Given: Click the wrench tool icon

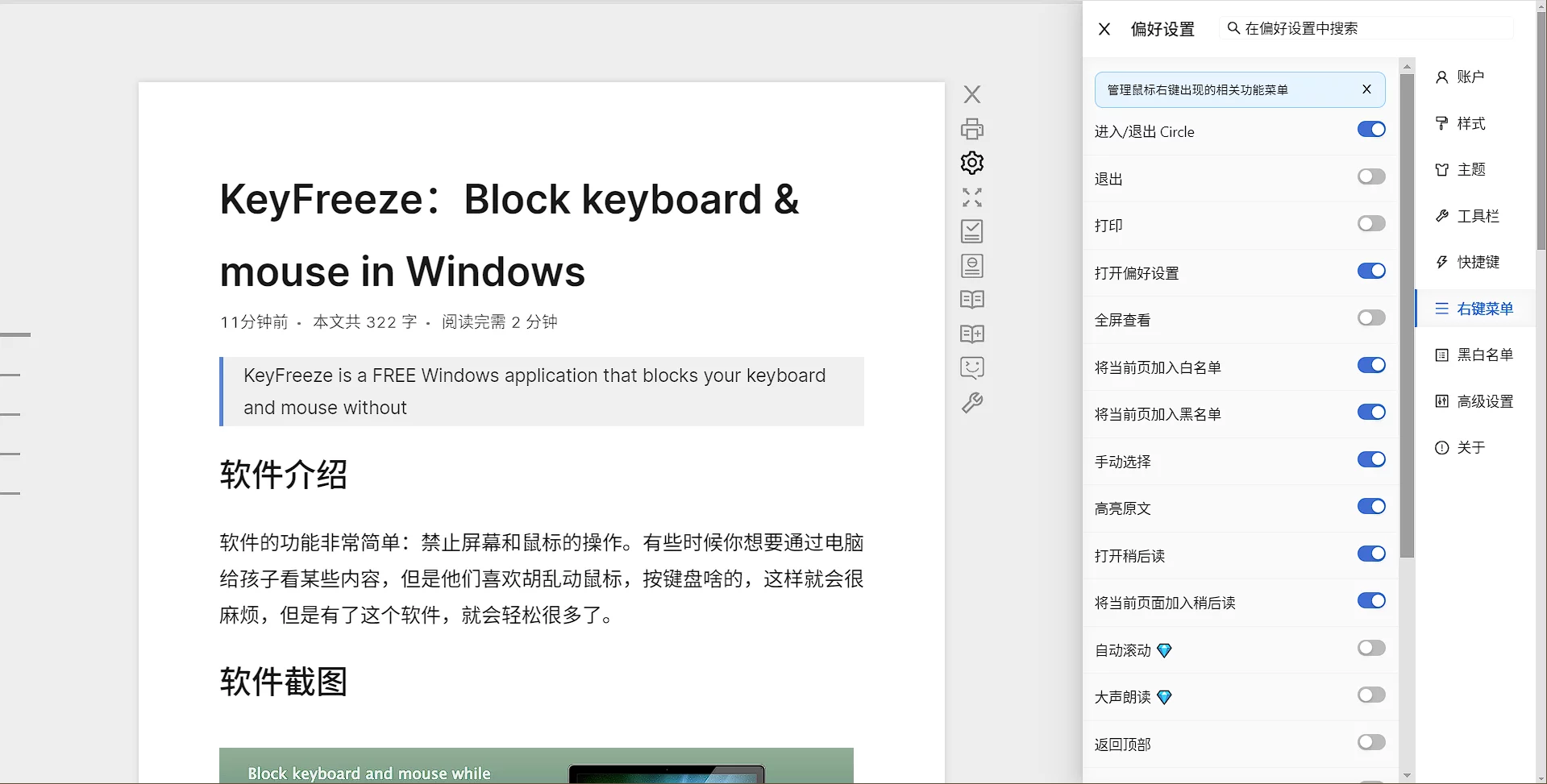Looking at the screenshot, I should pos(971,403).
